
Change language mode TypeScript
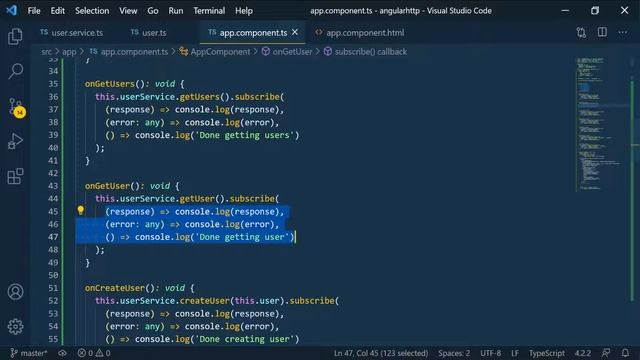[547, 353]
